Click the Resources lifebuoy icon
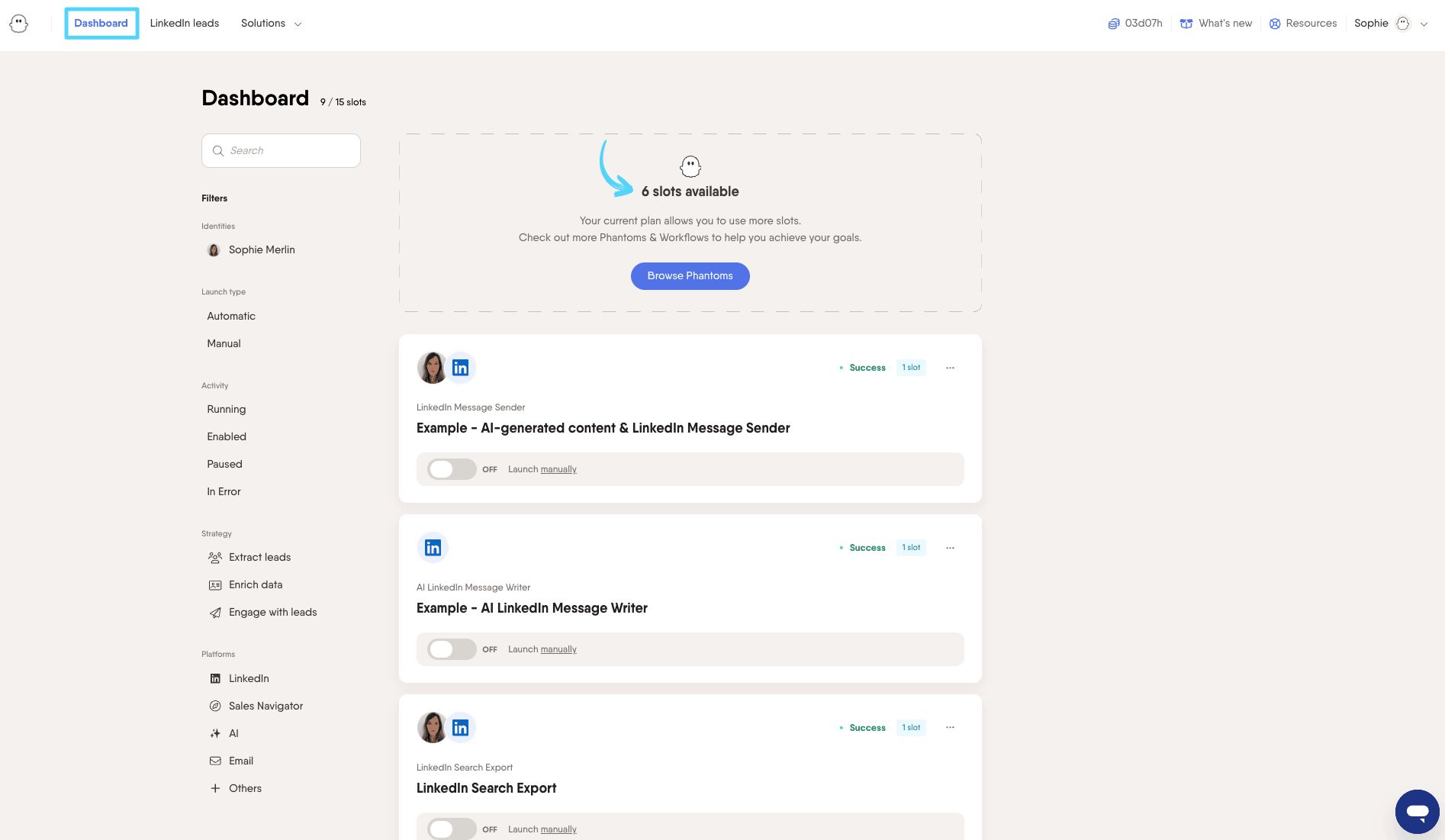 pyautogui.click(x=1274, y=24)
